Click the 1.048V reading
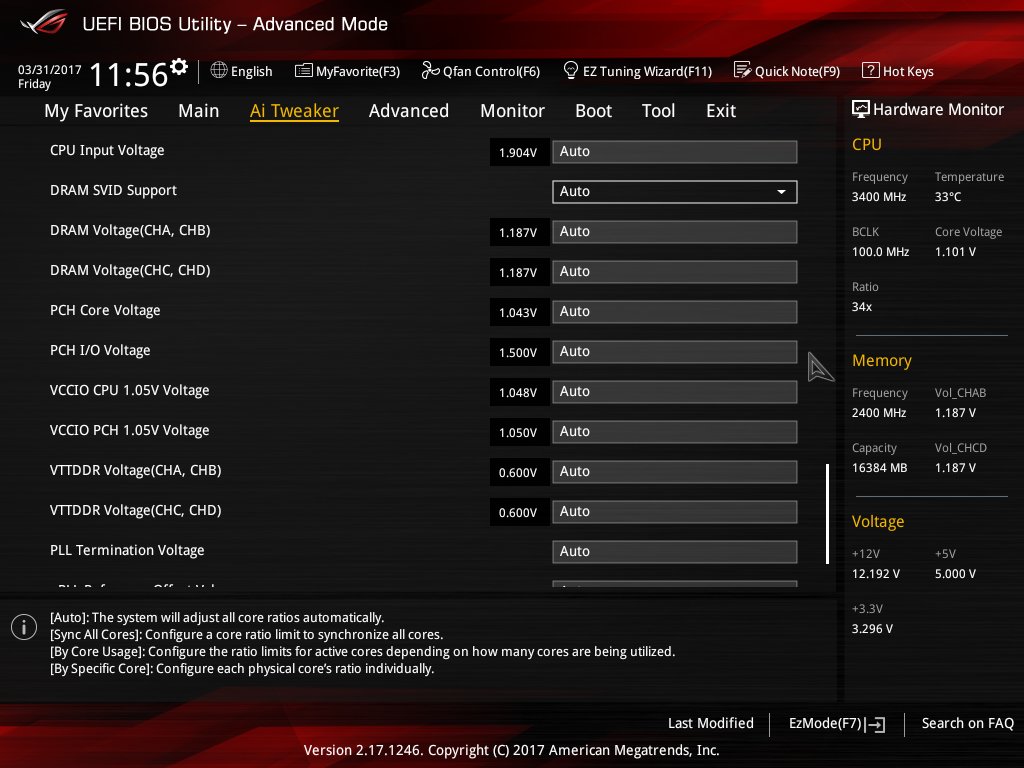The image size is (1024, 768). coord(518,392)
